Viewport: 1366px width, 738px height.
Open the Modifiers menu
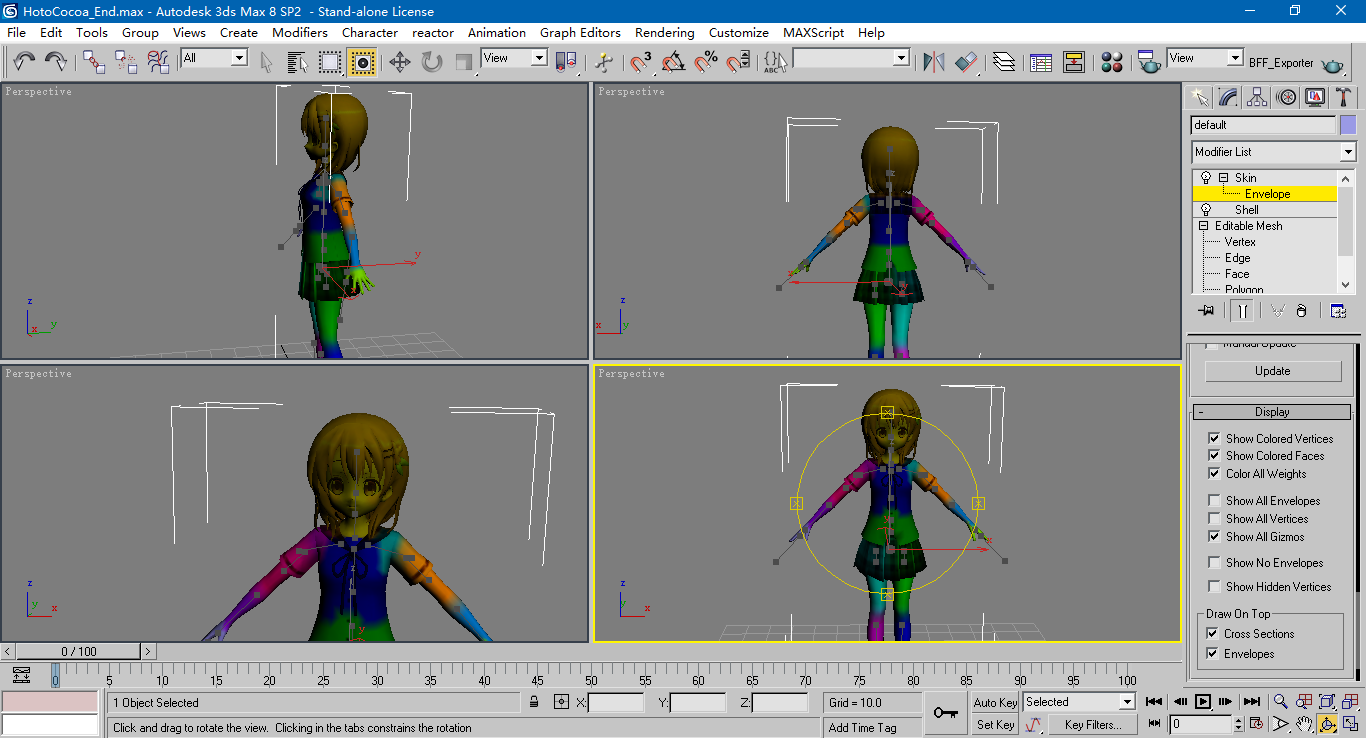click(x=299, y=32)
